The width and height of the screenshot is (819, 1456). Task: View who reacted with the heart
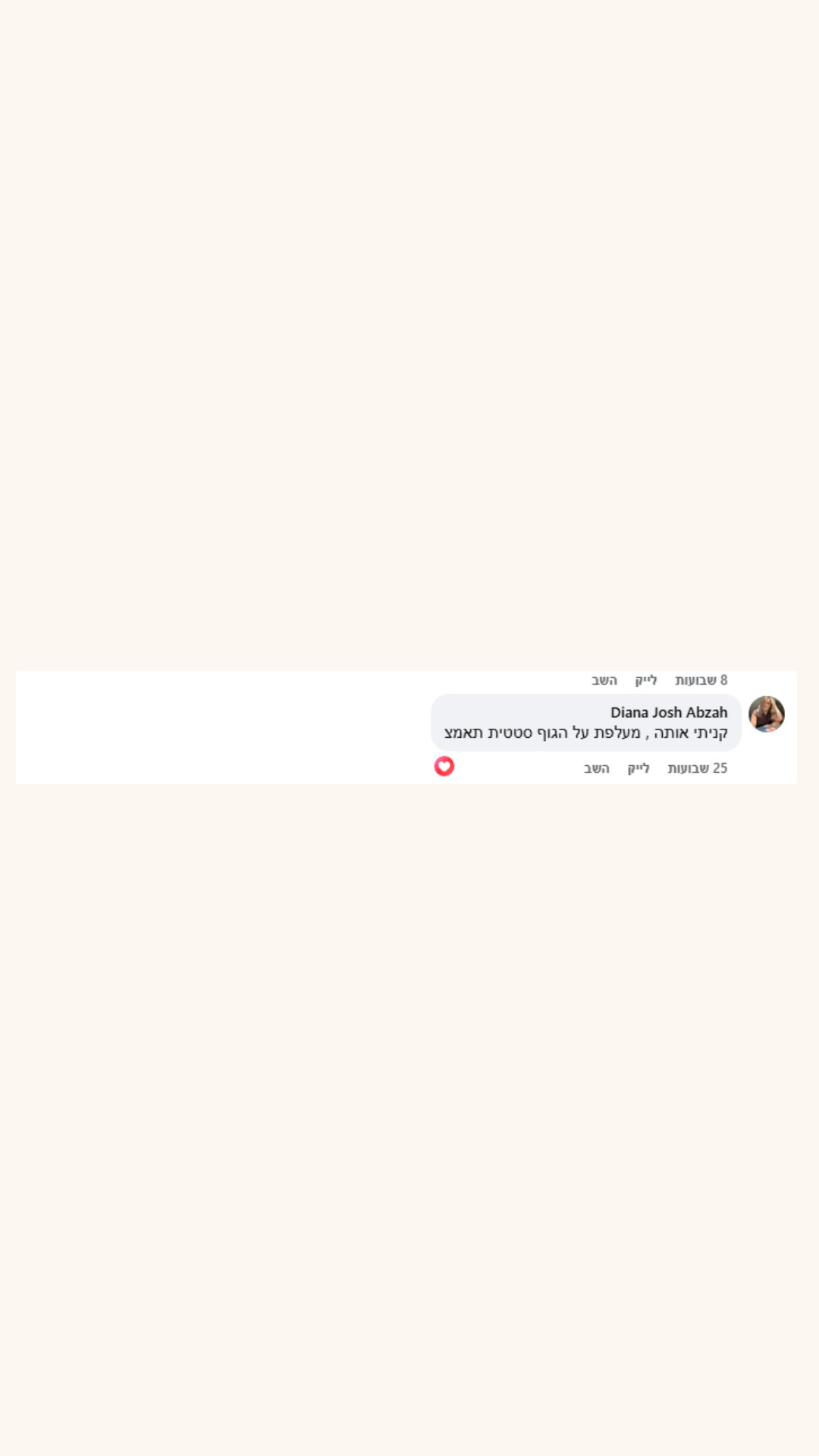tap(444, 767)
